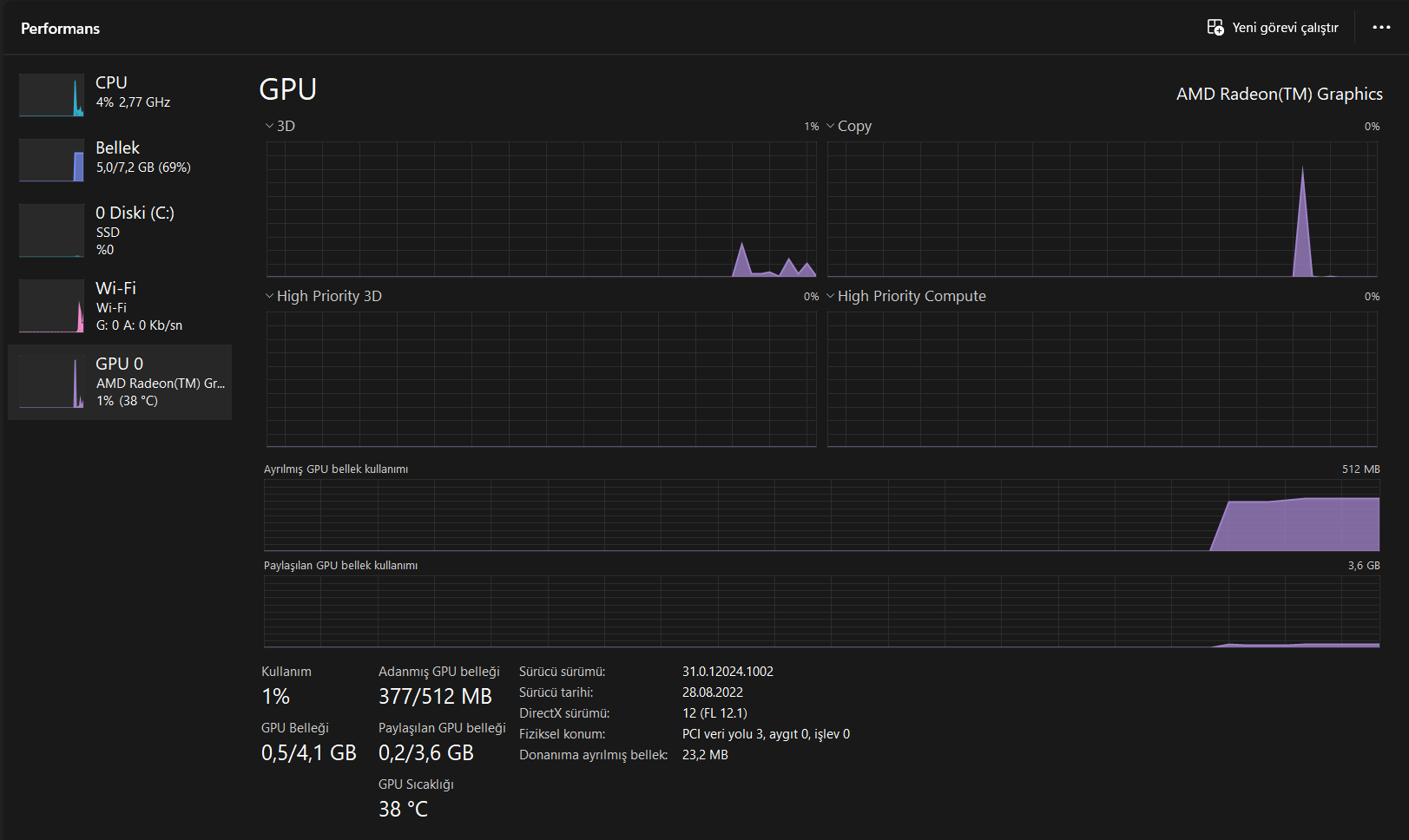Click Yeni görevi çalıştır button text

1285,28
